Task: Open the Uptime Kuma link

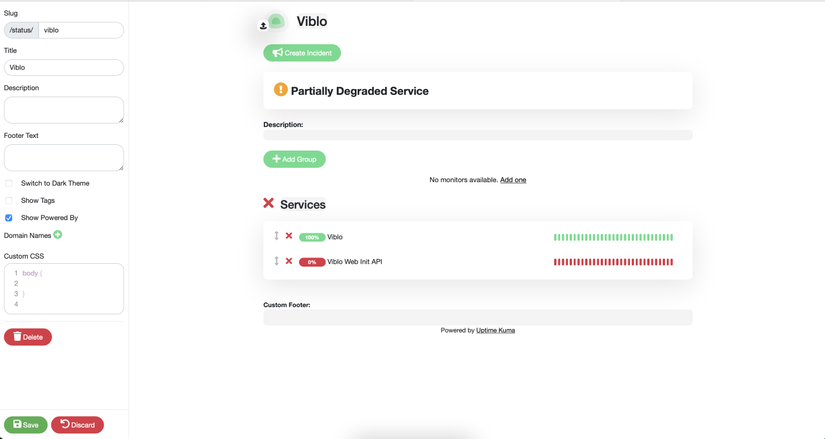Action: point(496,331)
